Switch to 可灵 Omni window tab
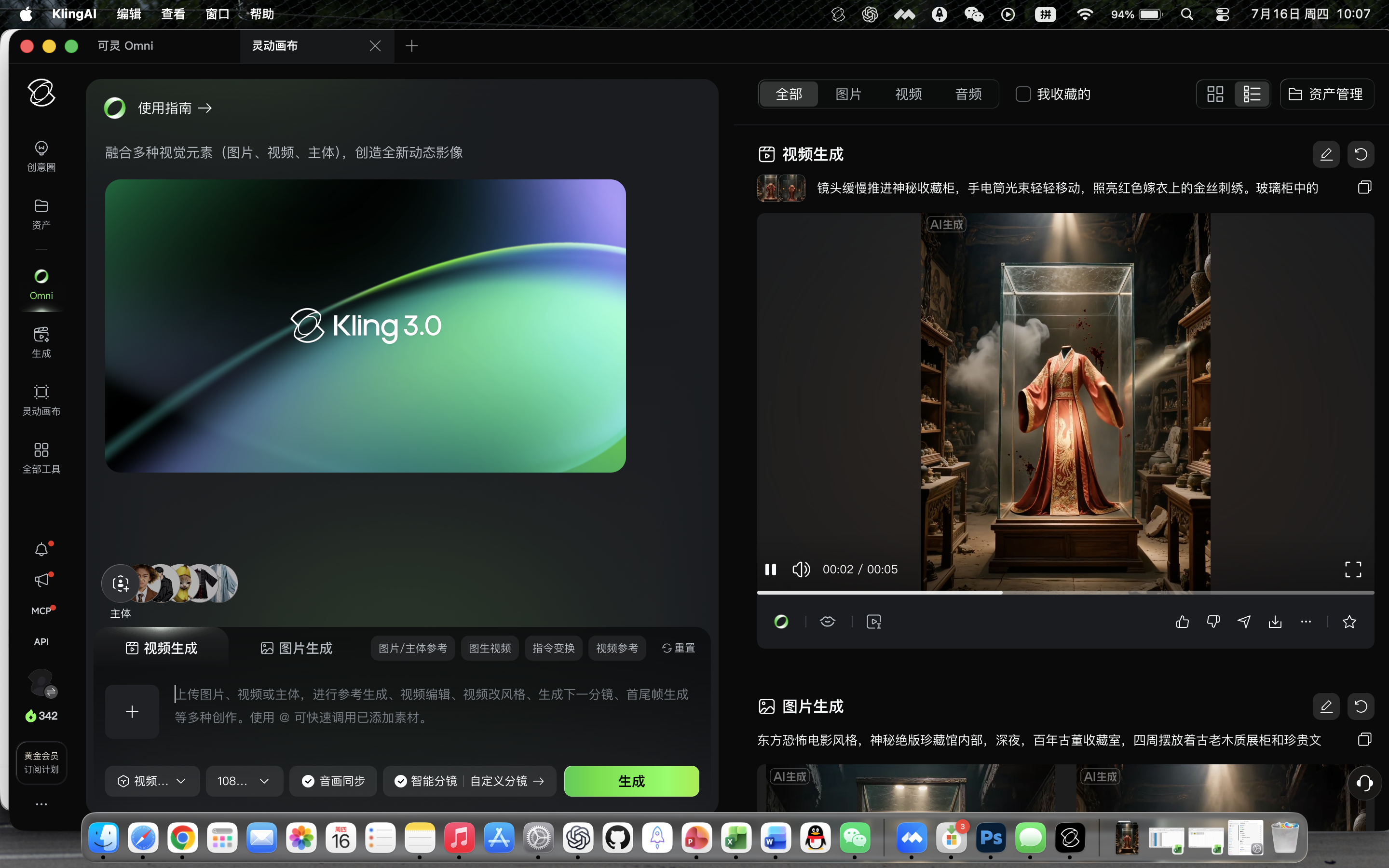Viewport: 1389px width, 868px height. (126, 45)
